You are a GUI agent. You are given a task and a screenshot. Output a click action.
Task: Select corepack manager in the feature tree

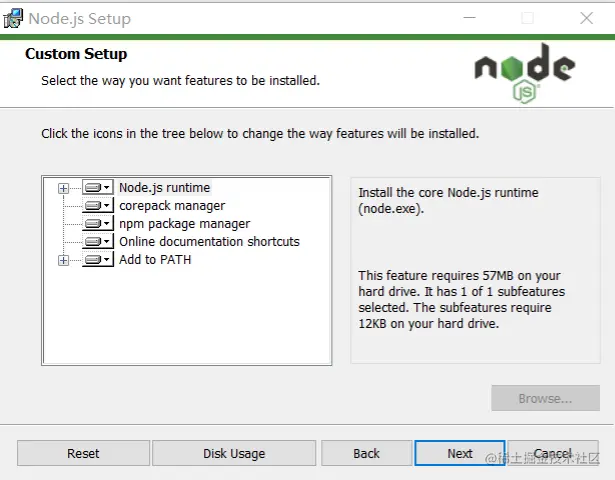pyautogui.click(x=172, y=205)
